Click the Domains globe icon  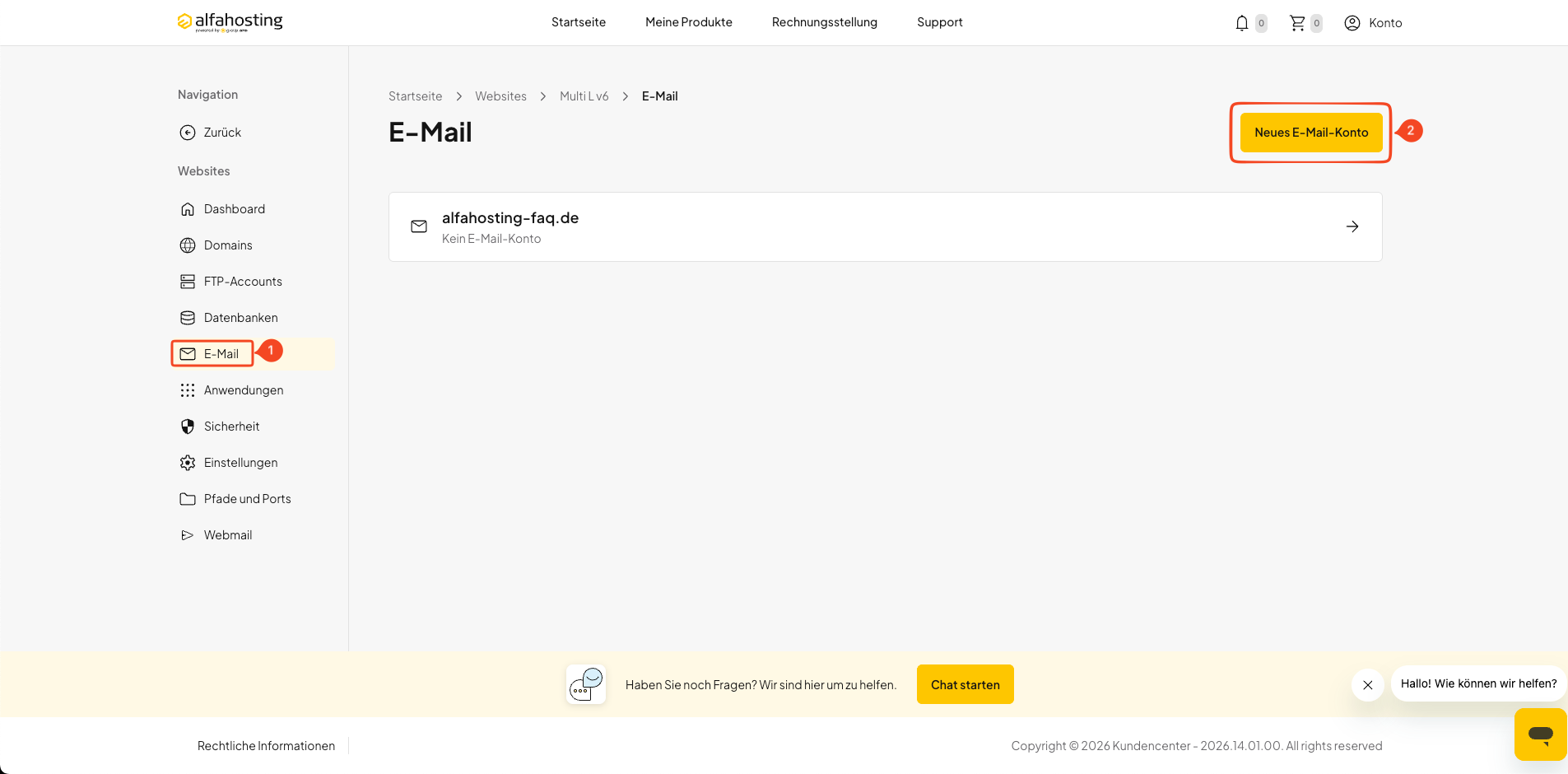(188, 245)
